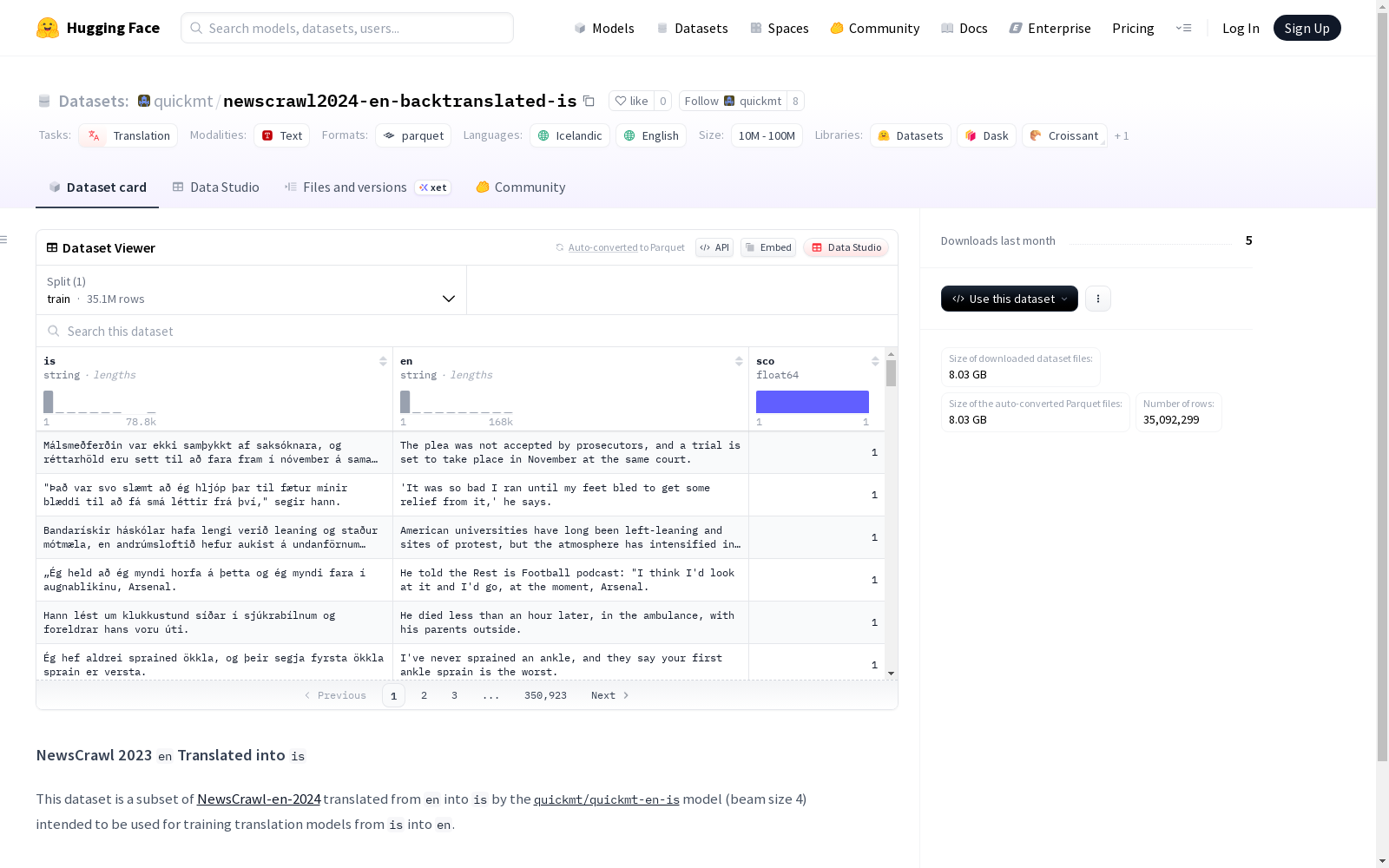Open Datasets in the top navigation
The width and height of the screenshot is (1389, 868).
[692, 28]
